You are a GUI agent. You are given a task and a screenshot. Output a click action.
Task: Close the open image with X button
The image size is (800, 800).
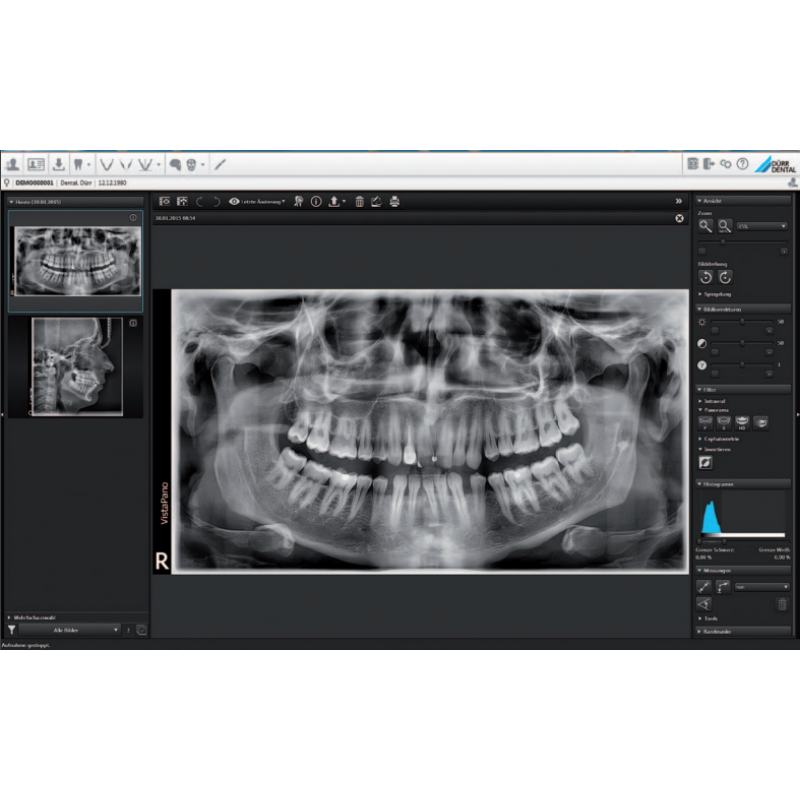(679, 217)
